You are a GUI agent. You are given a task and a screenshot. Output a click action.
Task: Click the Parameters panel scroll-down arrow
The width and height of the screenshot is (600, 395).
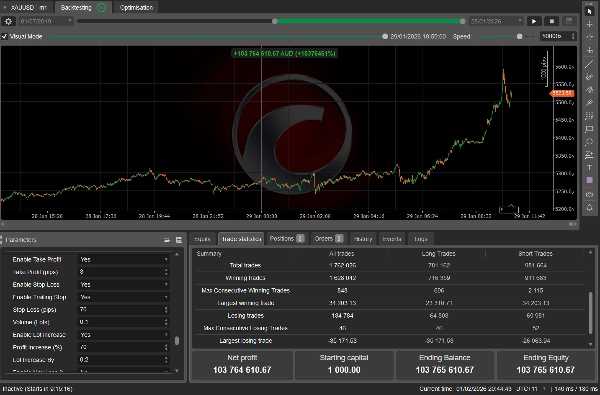click(x=177, y=371)
